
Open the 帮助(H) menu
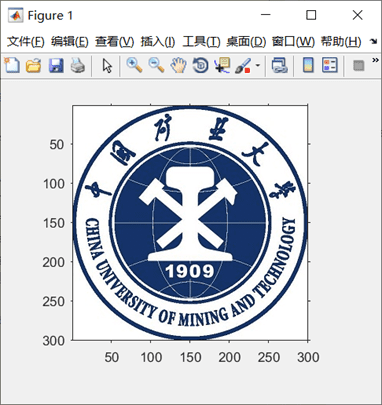(x=341, y=42)
